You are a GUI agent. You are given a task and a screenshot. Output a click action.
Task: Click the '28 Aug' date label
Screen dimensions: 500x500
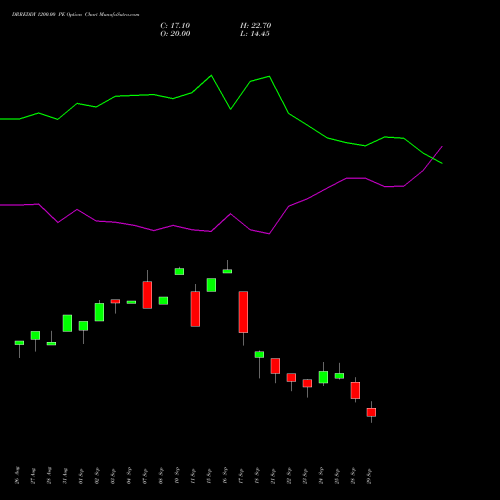49,475
